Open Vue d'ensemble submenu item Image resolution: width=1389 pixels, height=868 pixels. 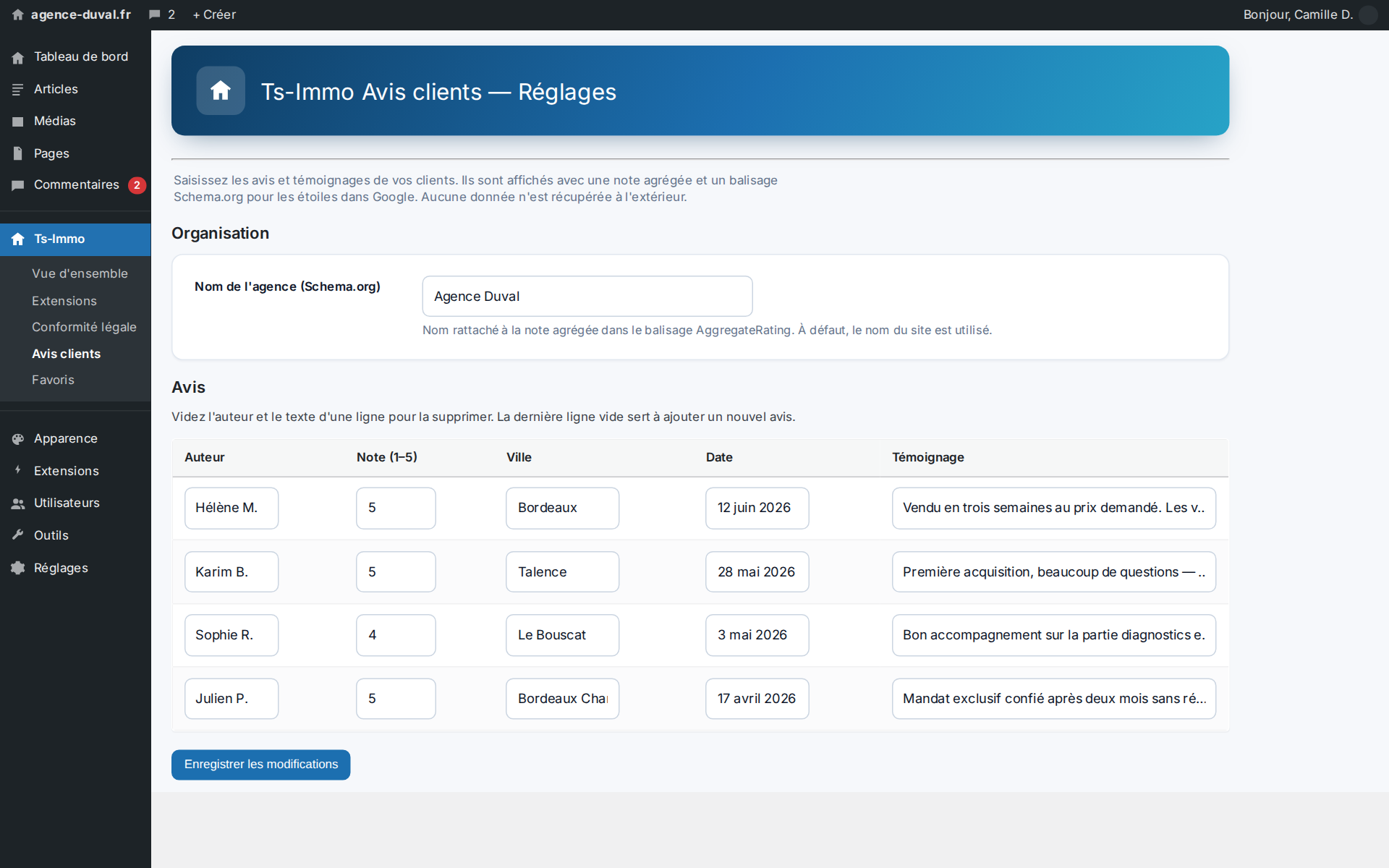click(x=80, y=273)
